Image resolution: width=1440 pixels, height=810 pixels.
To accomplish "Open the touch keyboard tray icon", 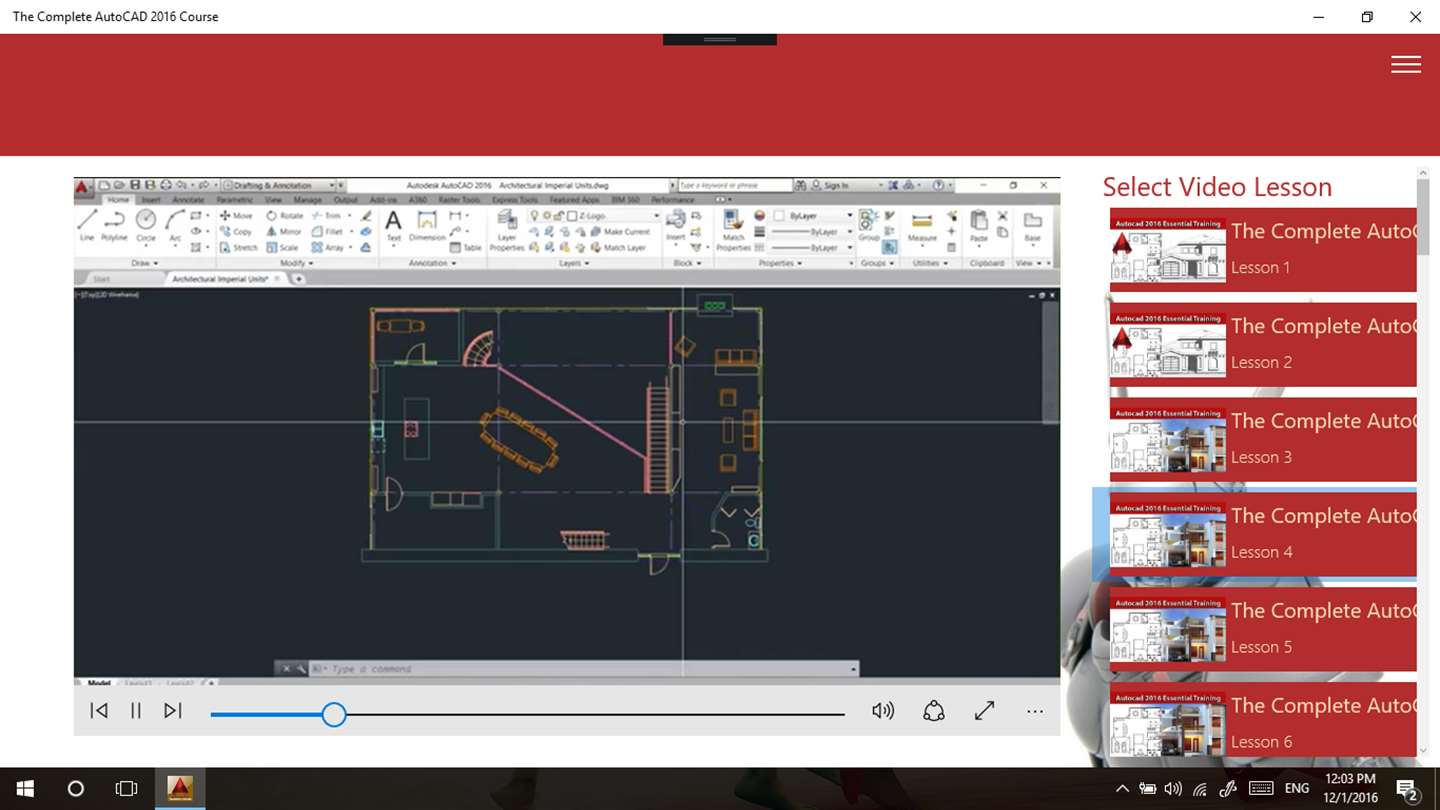I will coord(1261,789).
